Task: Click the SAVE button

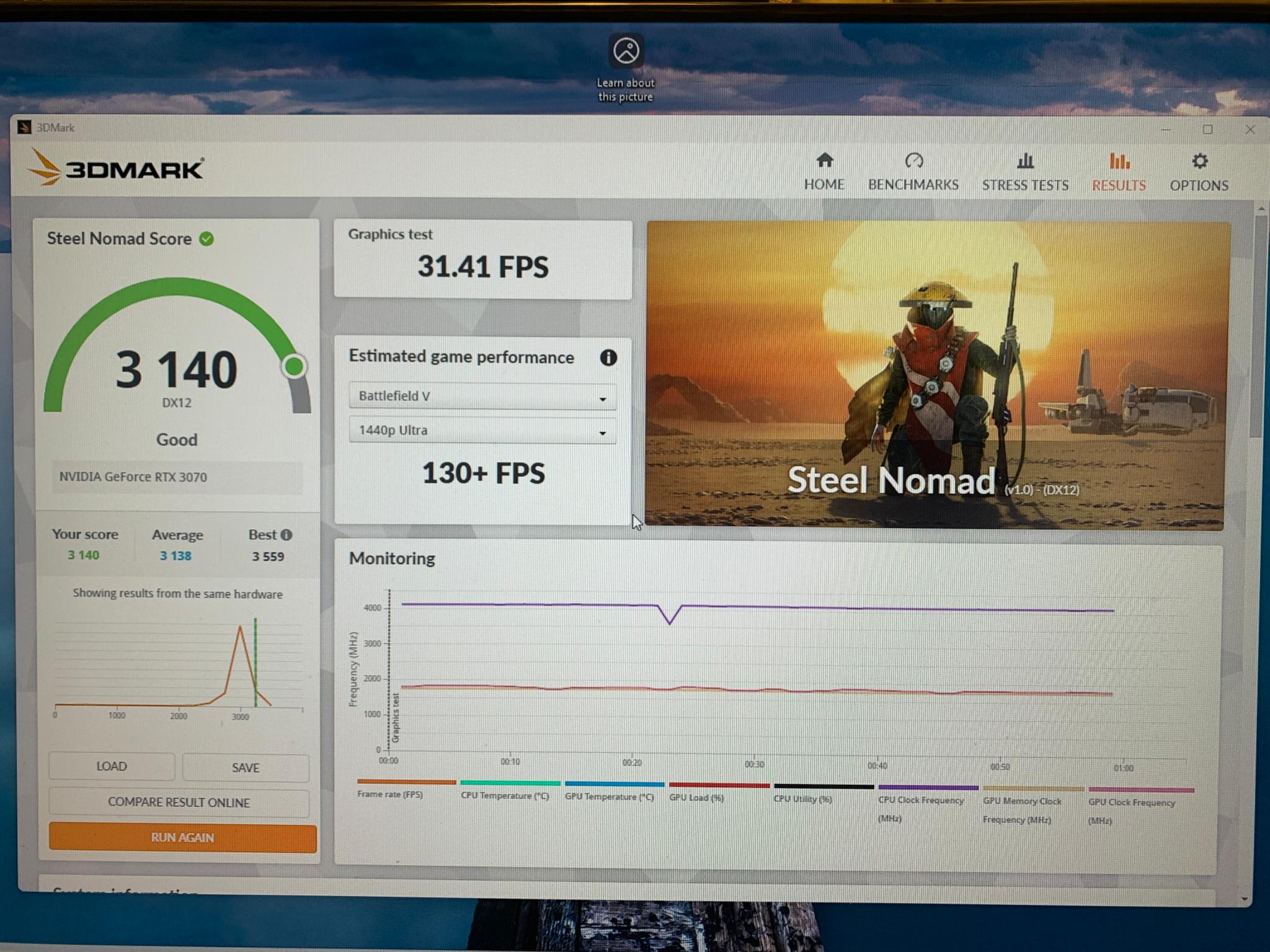Action: point(246,768)
